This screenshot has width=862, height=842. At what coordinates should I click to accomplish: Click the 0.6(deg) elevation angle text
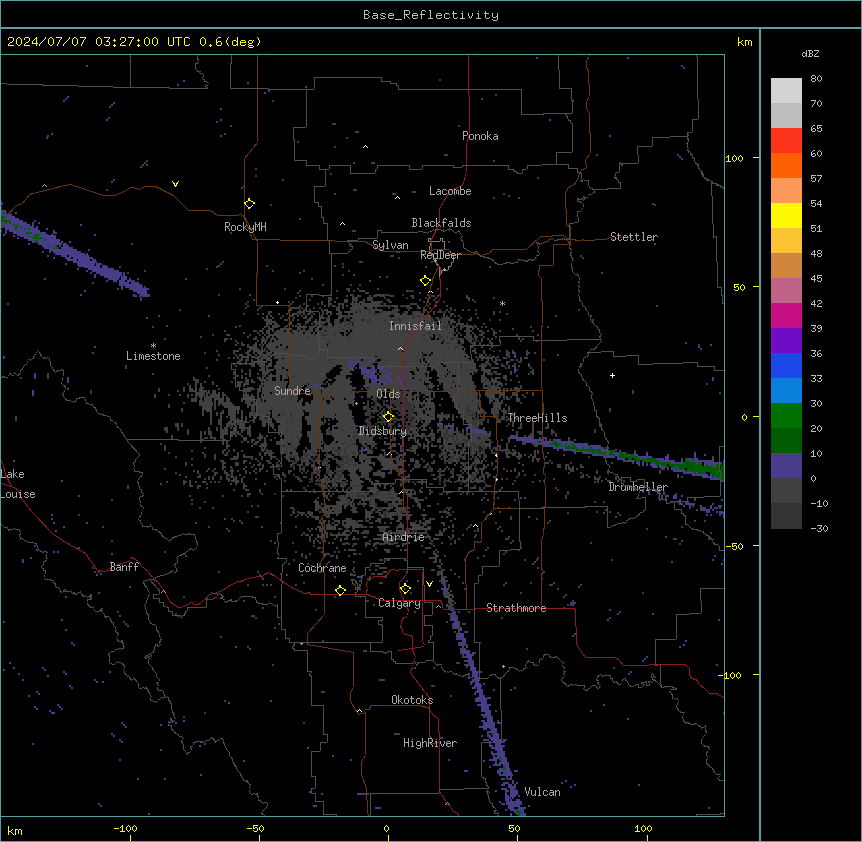(x=230, y=42)
